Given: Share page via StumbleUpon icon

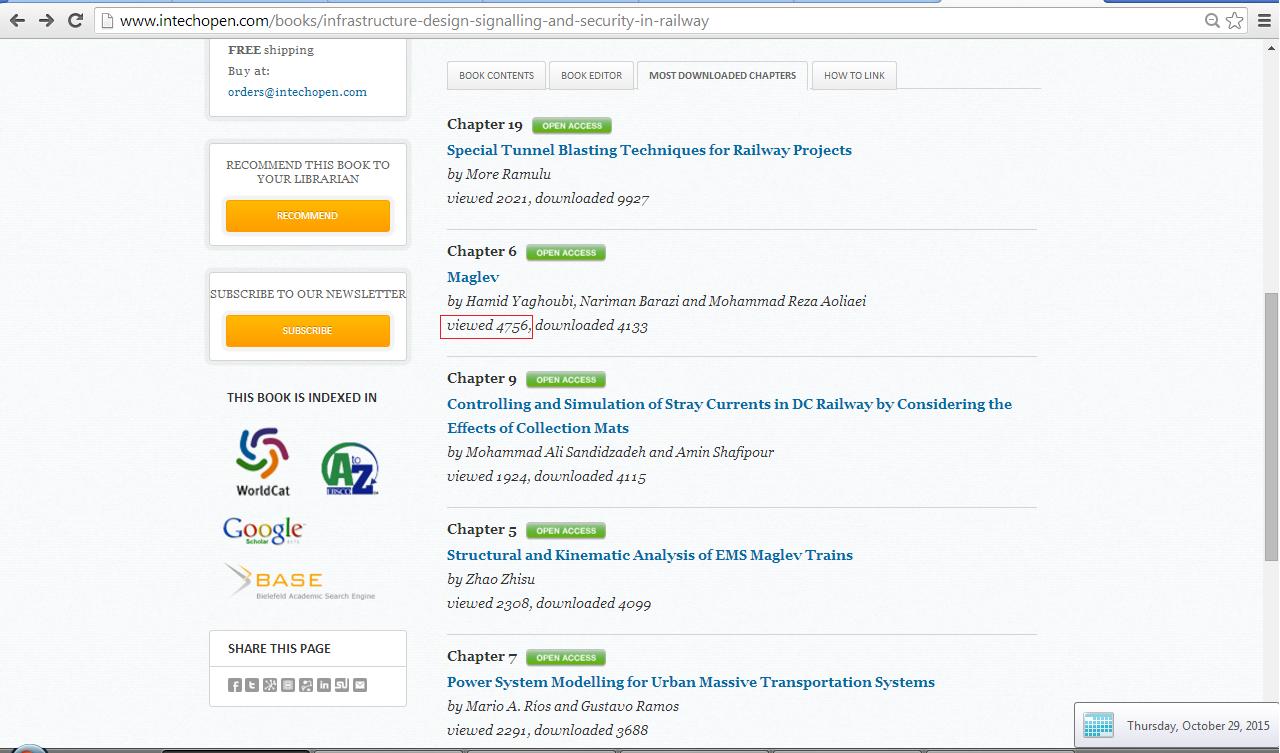Looking at the screenshot, I should pos(342,685).
